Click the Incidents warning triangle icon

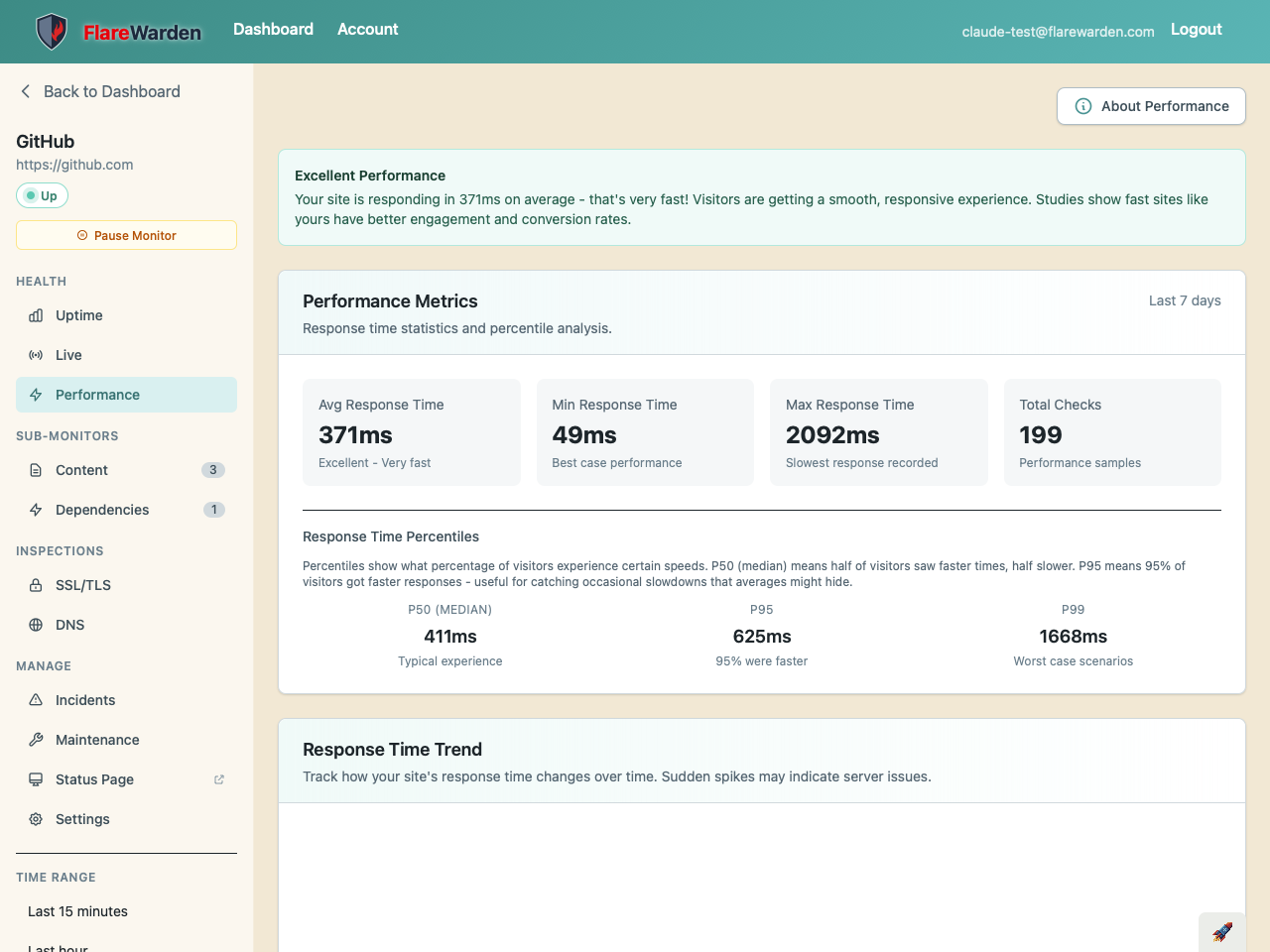pyautogui.click(x=36, y=700)
